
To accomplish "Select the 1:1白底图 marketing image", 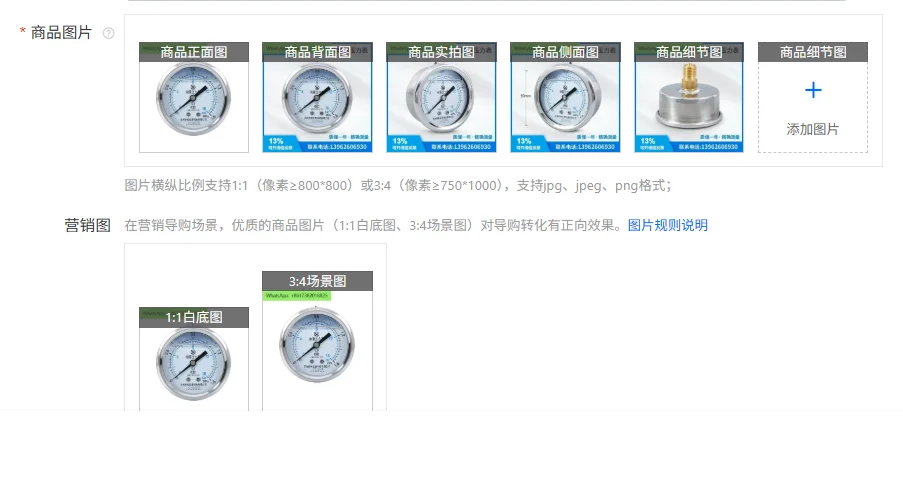I will click(194, 359).
